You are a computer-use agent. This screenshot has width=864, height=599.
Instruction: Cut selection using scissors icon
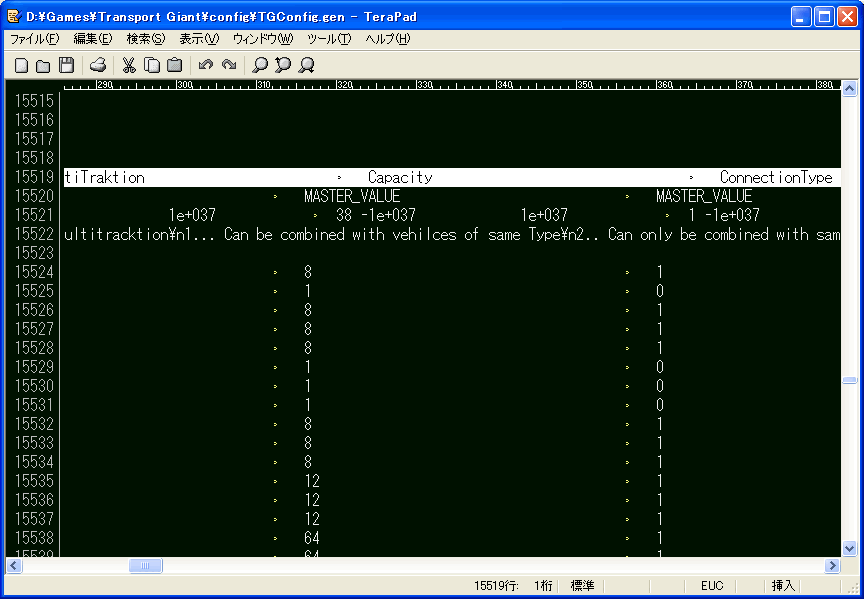pyautogui.click(x=129, y=66)
